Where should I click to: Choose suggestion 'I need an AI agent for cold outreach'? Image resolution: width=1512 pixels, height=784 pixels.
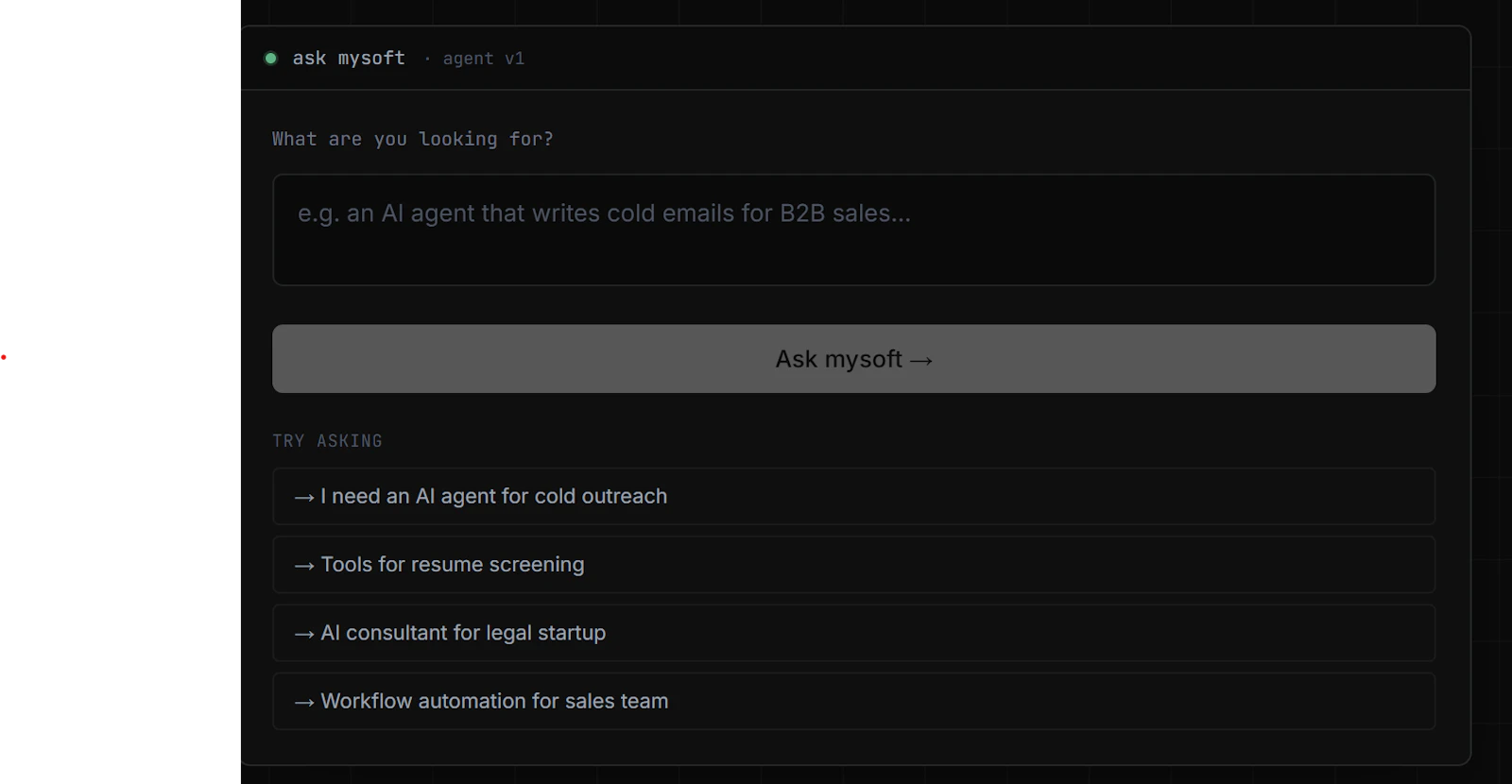[x=853, y=496]
